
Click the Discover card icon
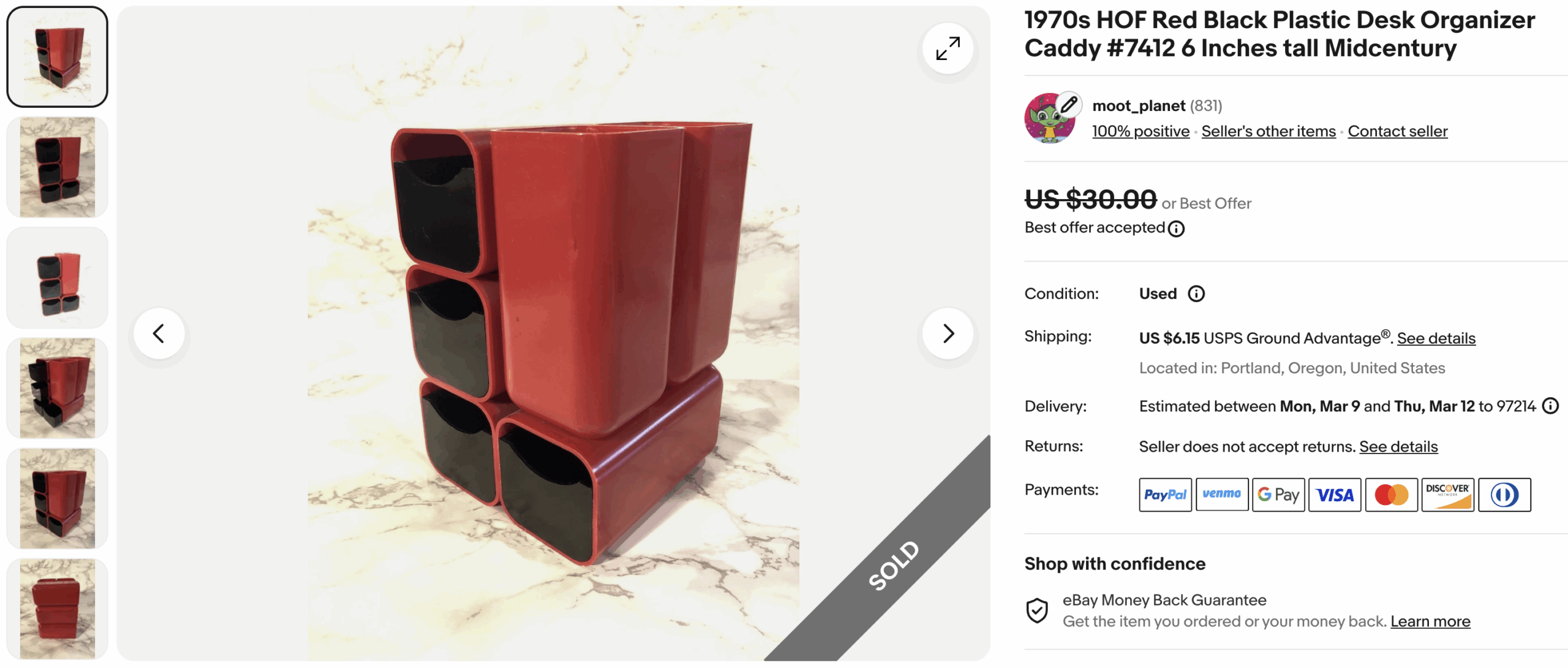(1447, 495)
